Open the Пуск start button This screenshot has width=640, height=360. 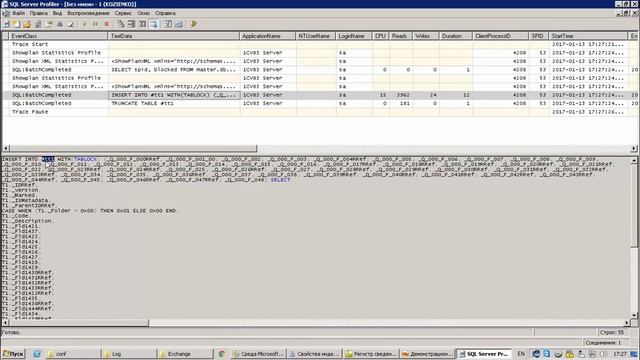click(x=13, y=353)
